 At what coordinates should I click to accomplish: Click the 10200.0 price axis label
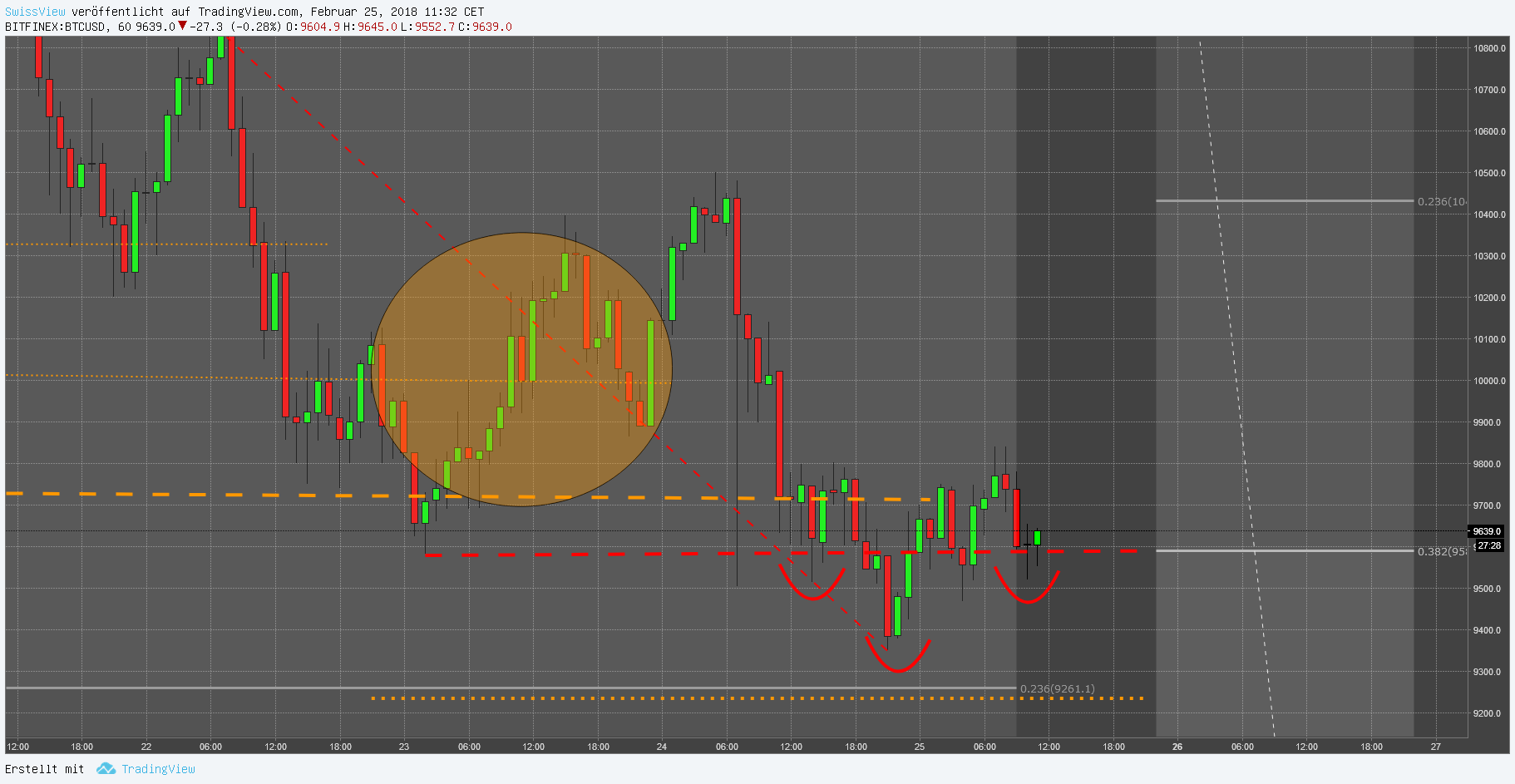1489,298
